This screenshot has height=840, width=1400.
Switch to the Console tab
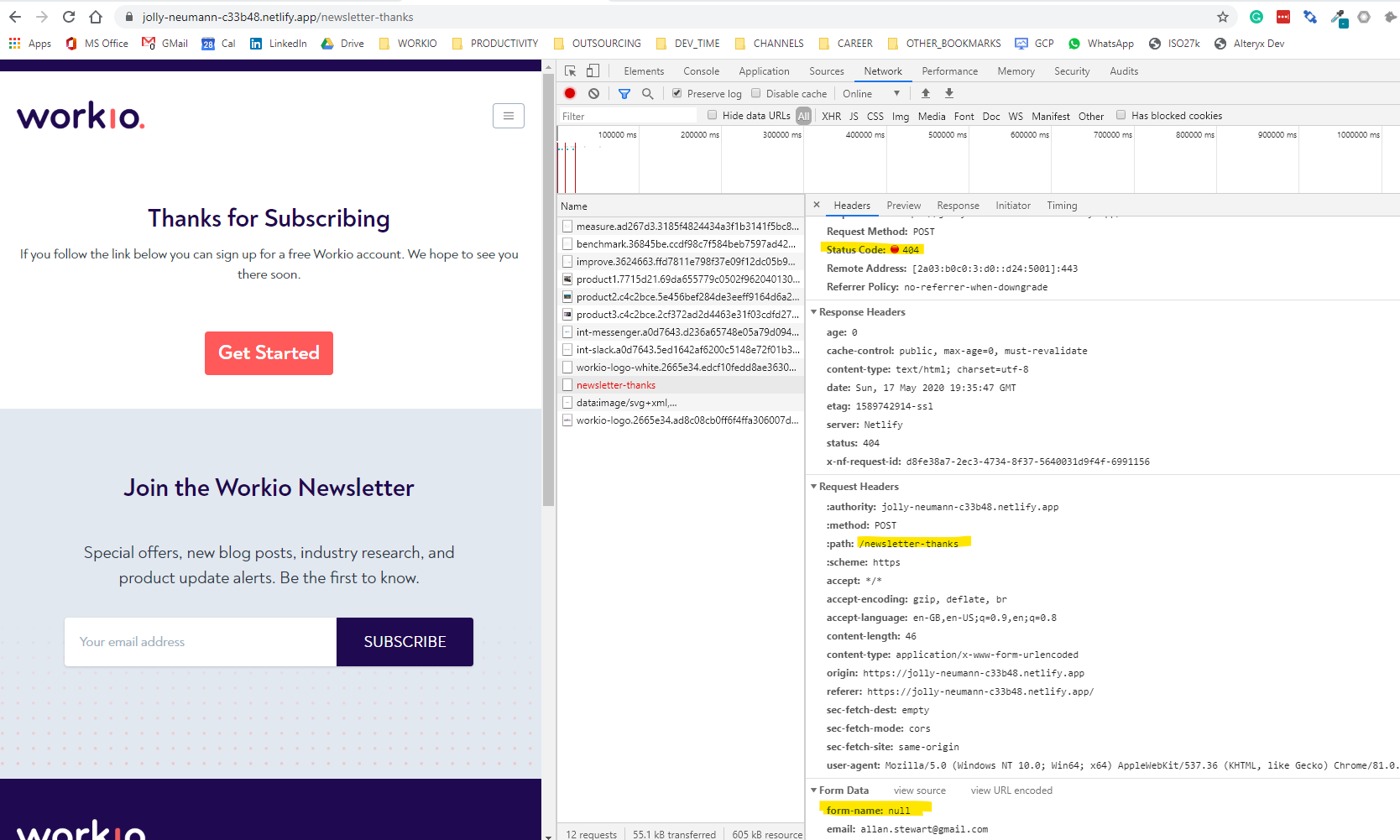tap(702, 71)
